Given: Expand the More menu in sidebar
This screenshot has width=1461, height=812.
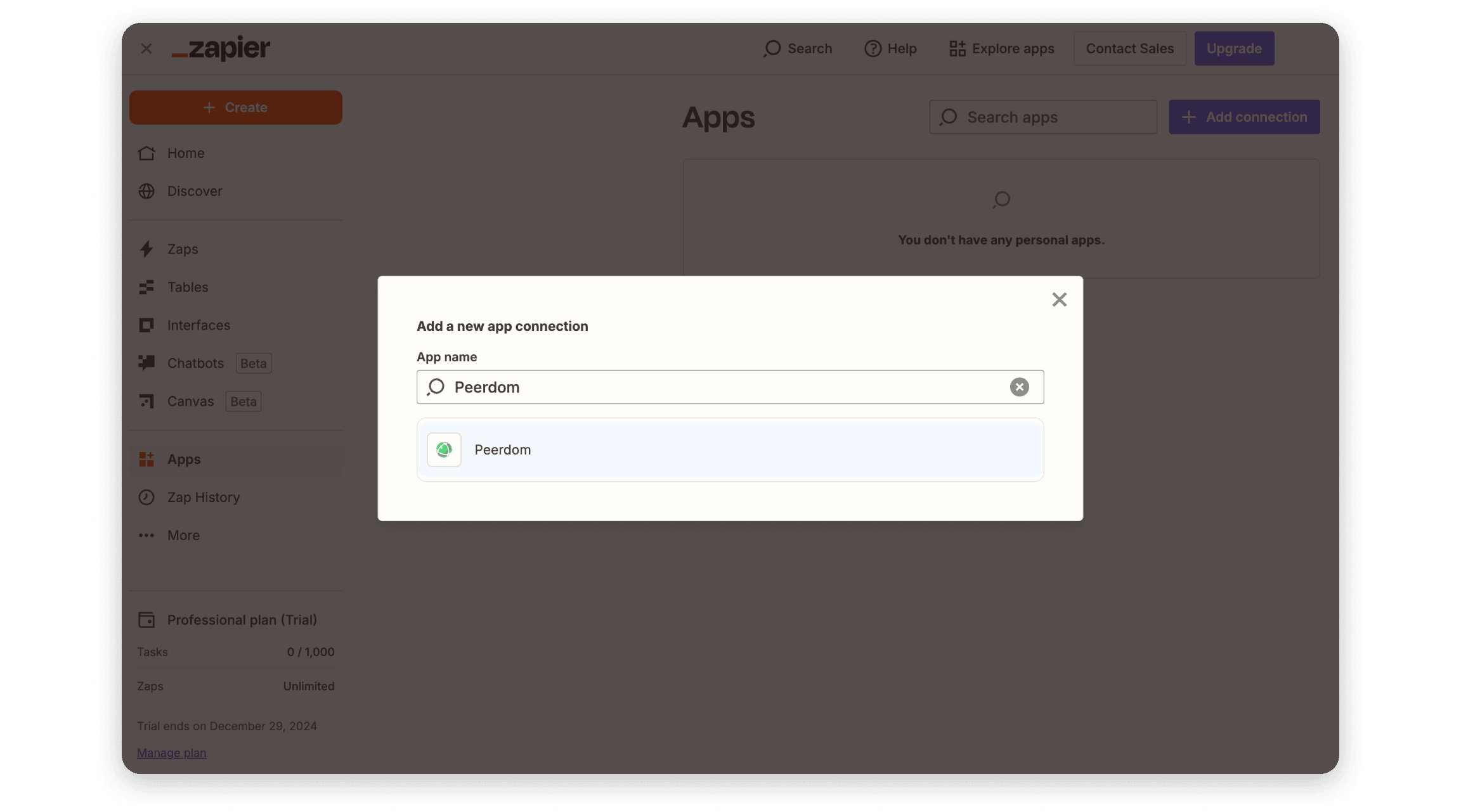Looking at the screenshot, I should coord(183,536).
